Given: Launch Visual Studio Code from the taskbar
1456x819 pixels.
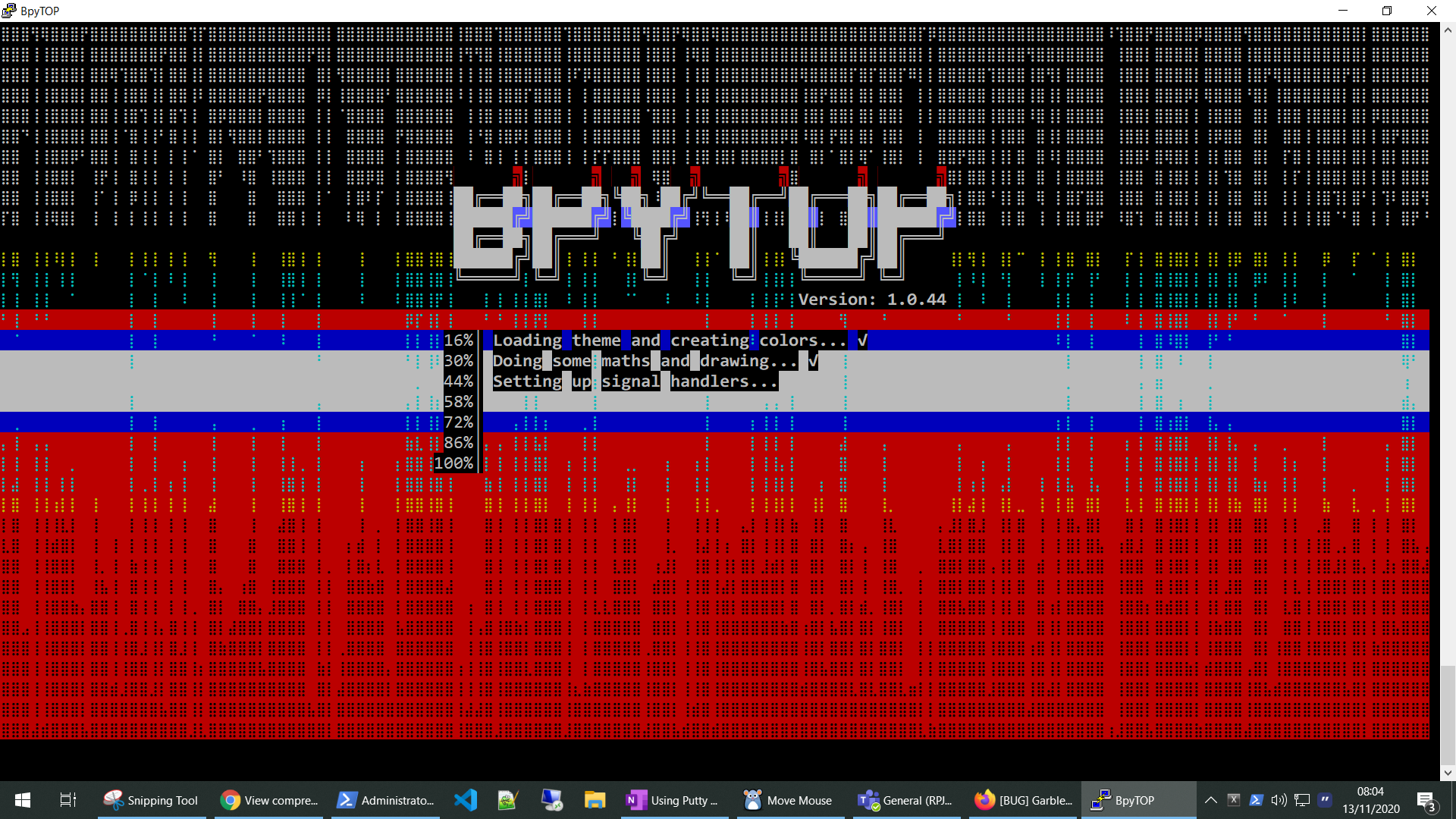Looking at the screenshot, I should [465, 800].
